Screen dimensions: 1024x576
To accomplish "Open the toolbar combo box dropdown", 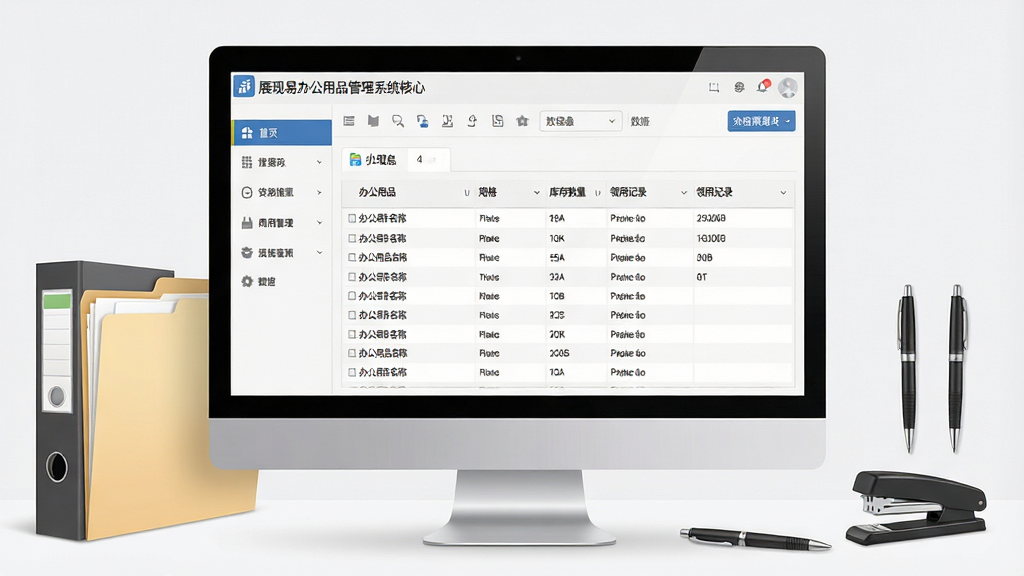I will click(x=580, y=121).
